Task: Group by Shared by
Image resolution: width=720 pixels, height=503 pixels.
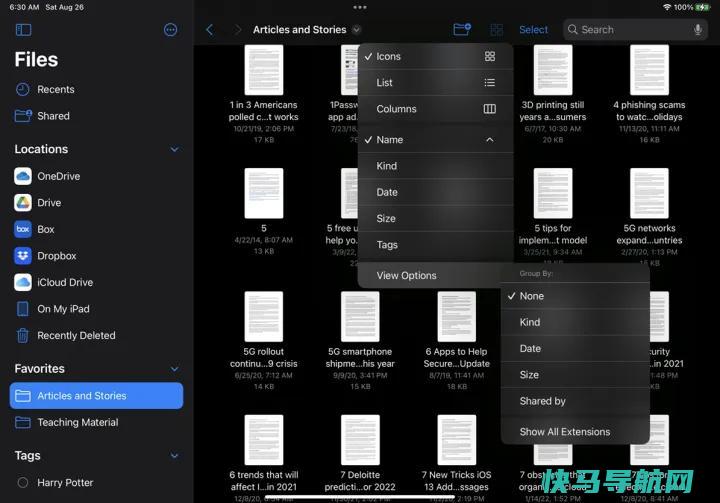Action: coord(575,401)
